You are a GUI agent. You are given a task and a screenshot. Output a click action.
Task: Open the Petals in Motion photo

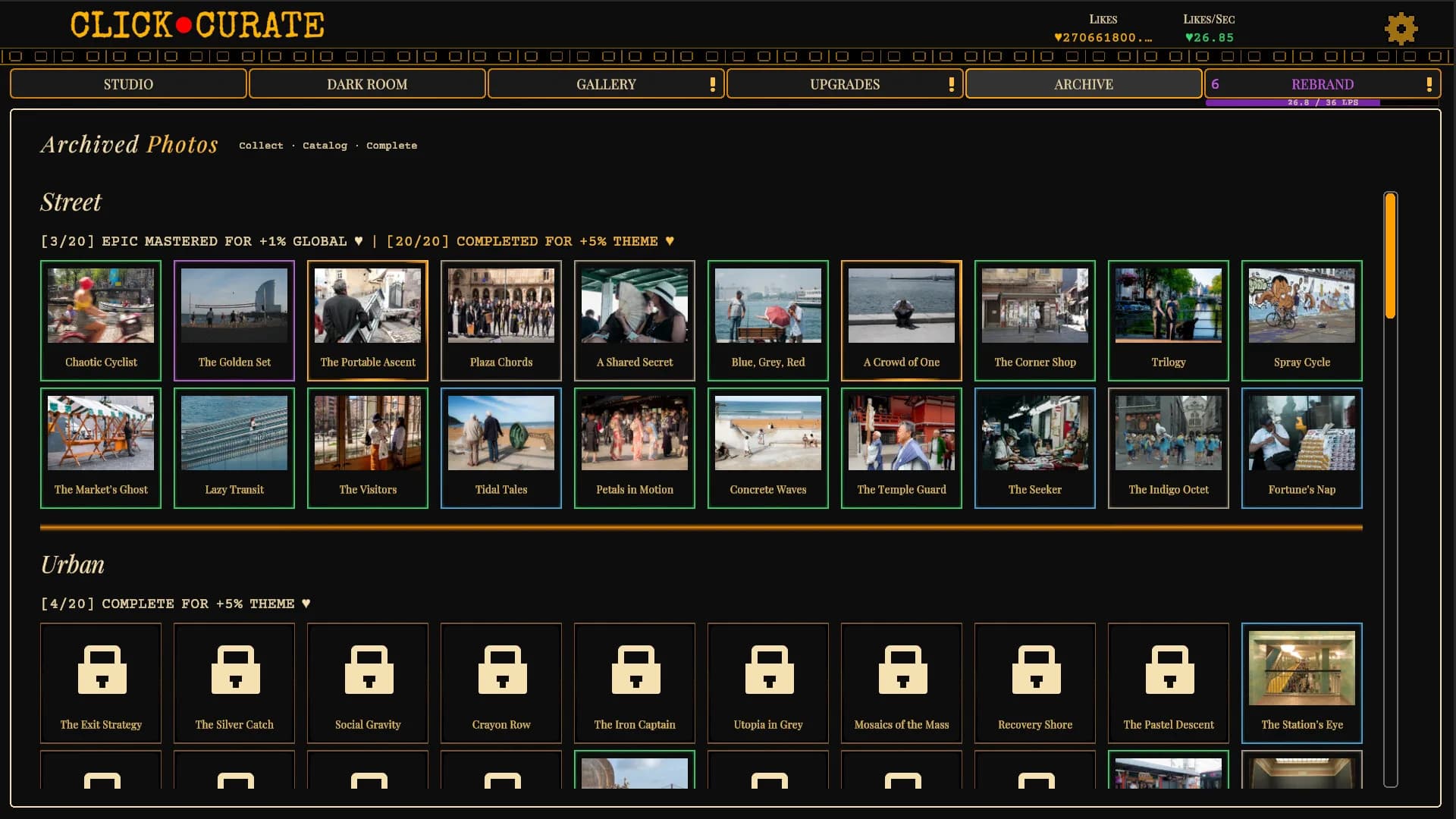[x=635, y=448]
